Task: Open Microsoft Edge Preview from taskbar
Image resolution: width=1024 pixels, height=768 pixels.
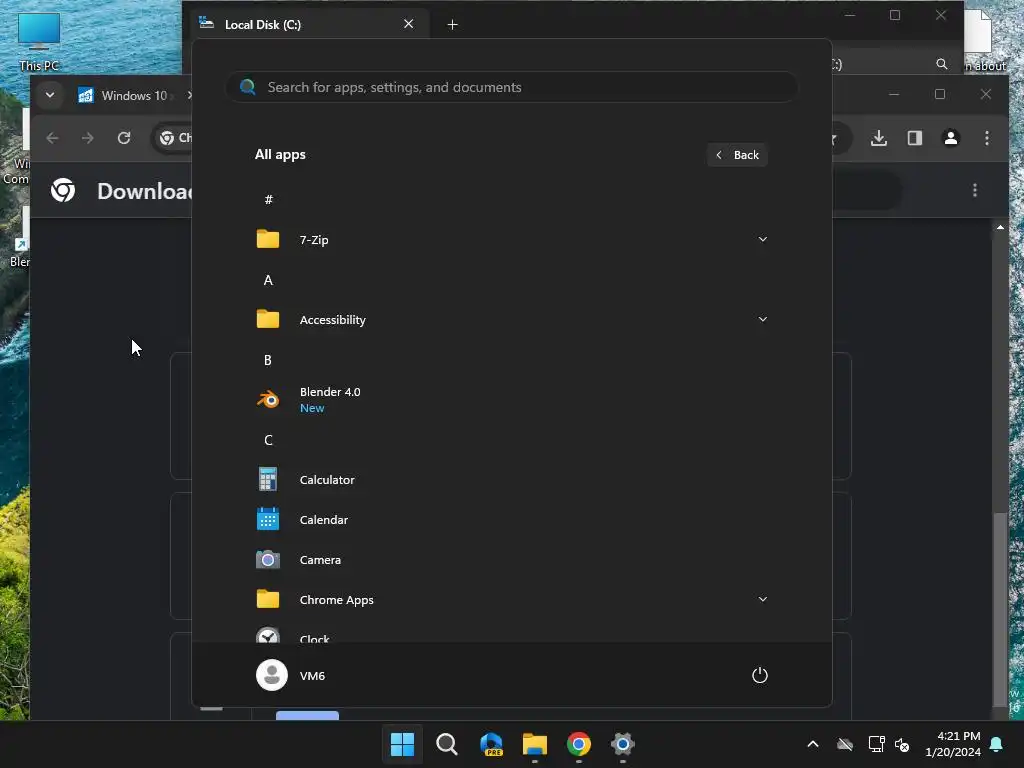Action: (x=491, y=744)
